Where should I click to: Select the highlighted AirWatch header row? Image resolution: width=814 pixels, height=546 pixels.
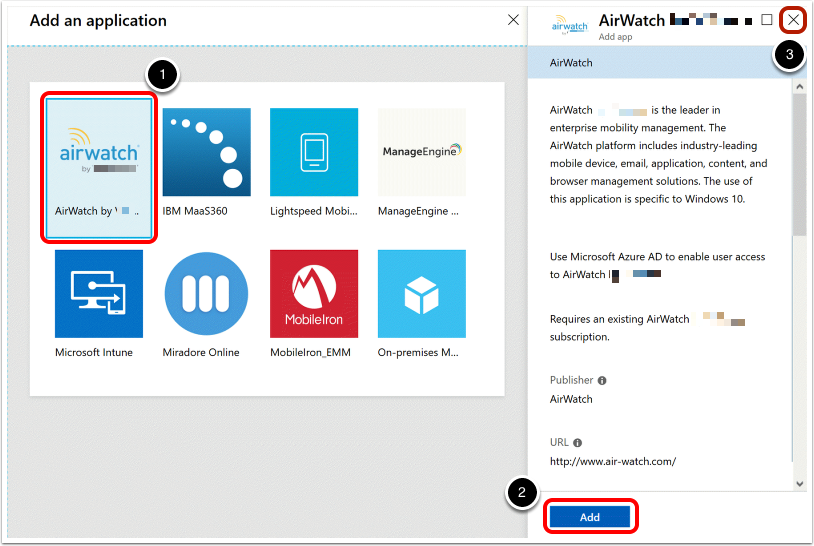(660, 63)
